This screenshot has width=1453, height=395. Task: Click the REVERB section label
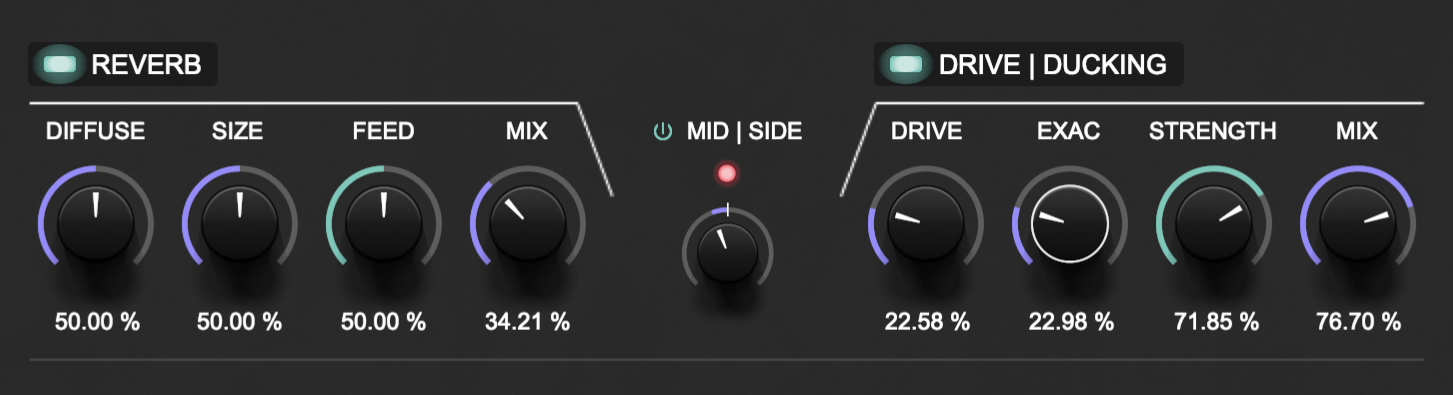click(147, 66)
